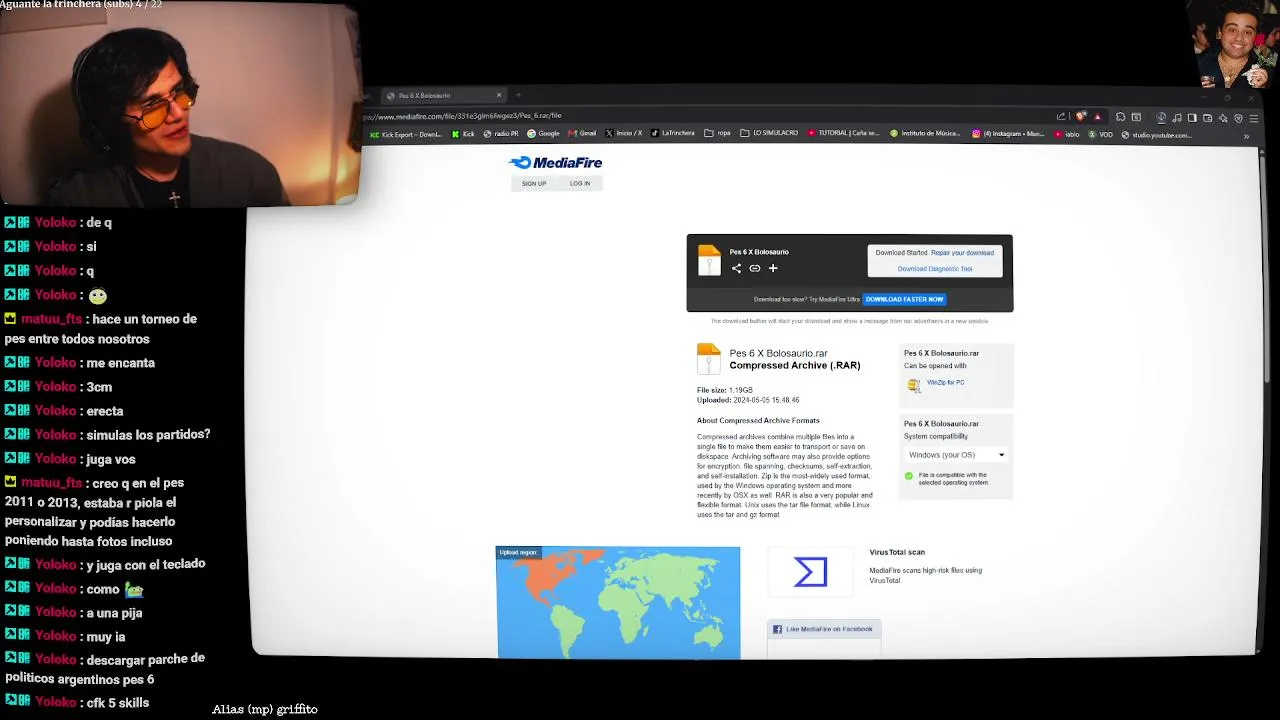
Task: Click the MediaFire logo
Action: pyautogui.click(x=555, y=163)
